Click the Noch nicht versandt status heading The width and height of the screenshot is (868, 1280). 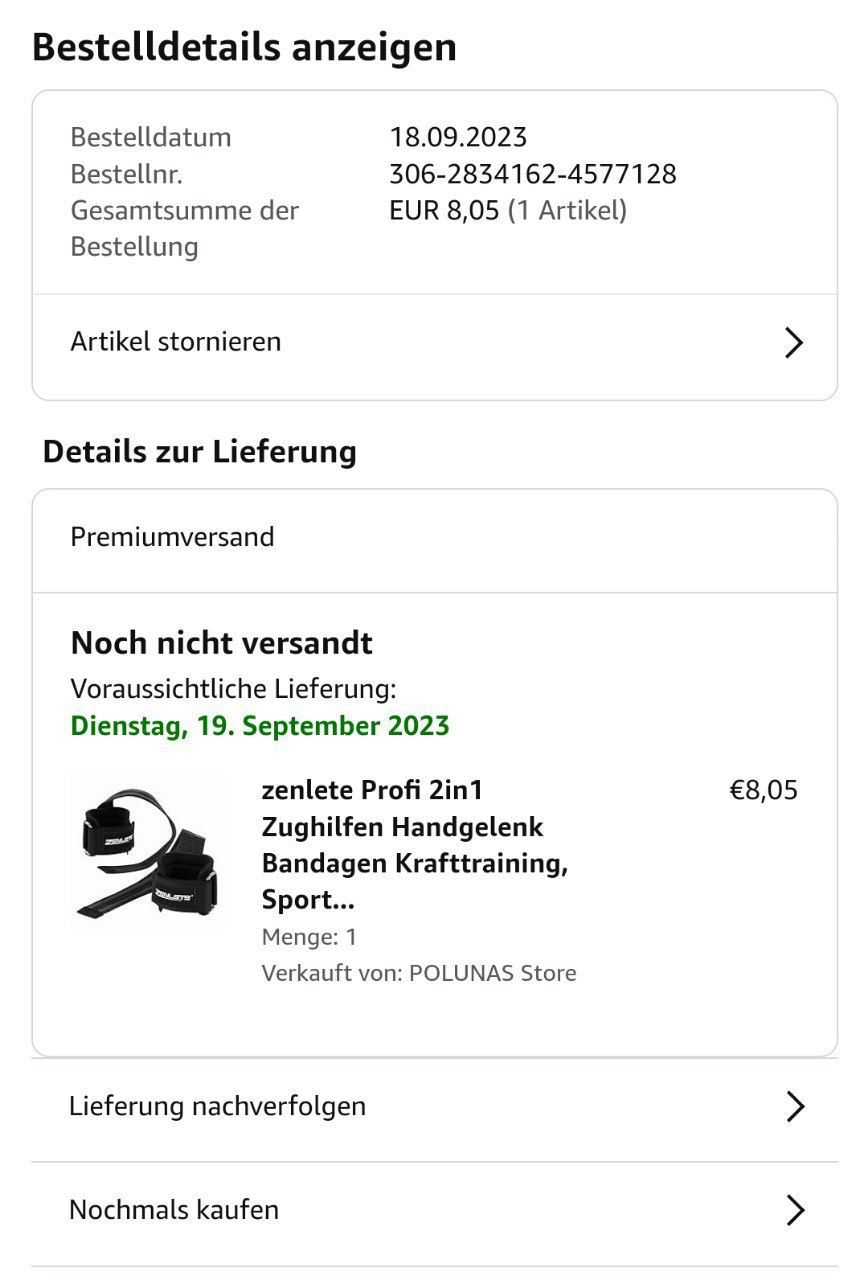(x=221, y=643)
